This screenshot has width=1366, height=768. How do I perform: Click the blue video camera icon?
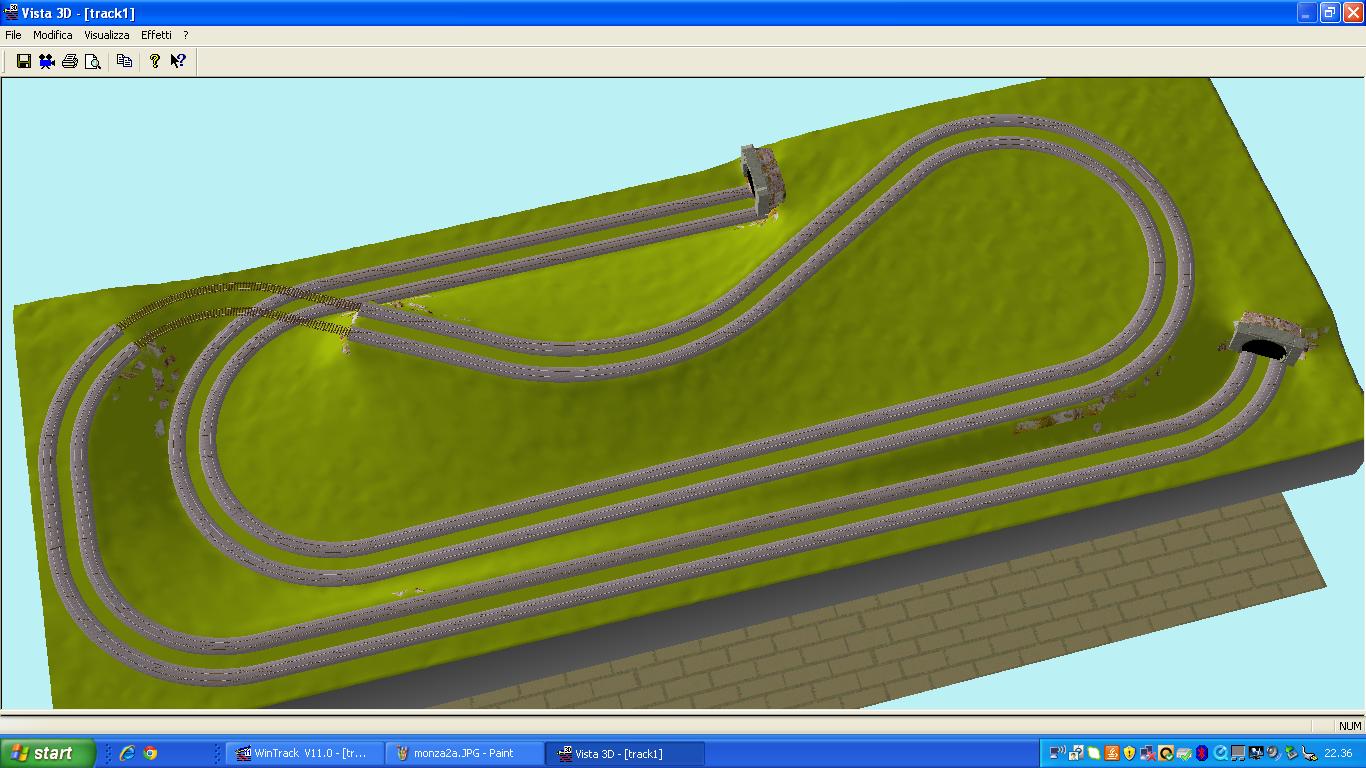(x=47, y=61)
